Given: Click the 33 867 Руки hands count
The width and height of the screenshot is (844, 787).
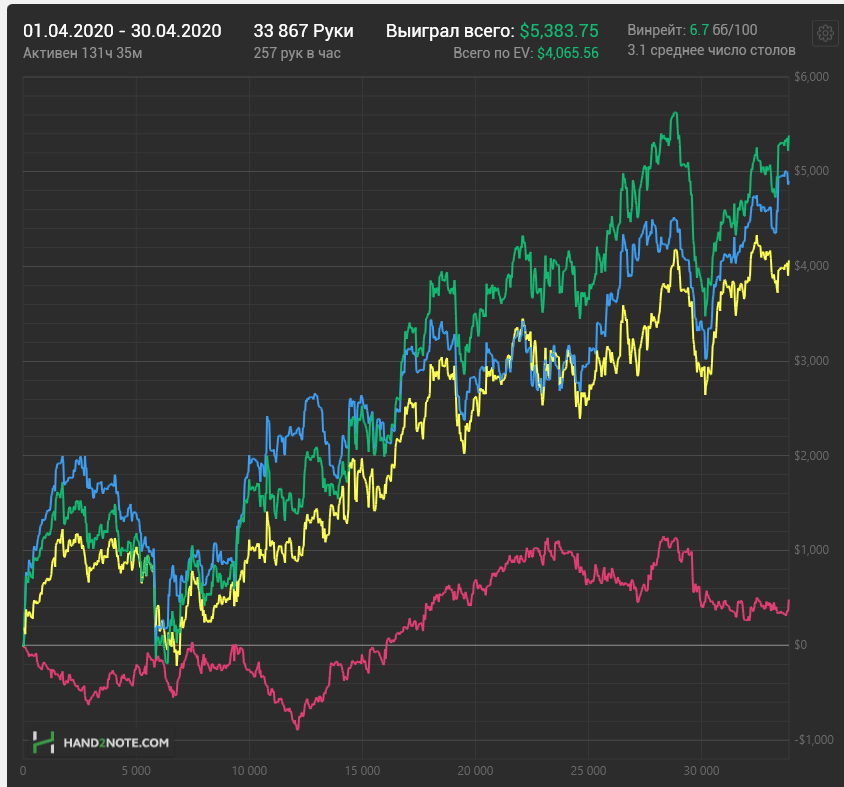Looking at the screenshot, I should (x=304, y=31).
